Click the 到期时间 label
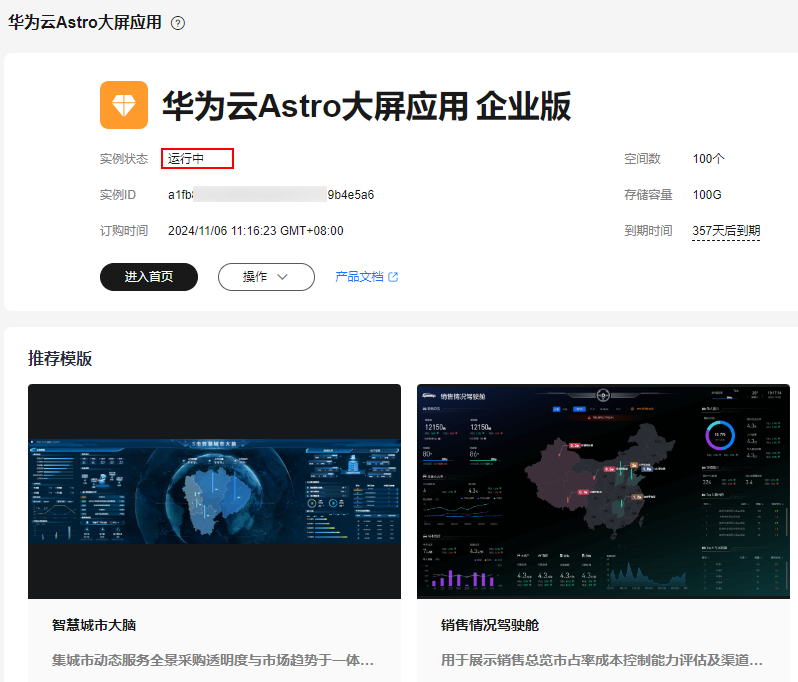Screen dimensions: 798x682 [x=648, y=231]
